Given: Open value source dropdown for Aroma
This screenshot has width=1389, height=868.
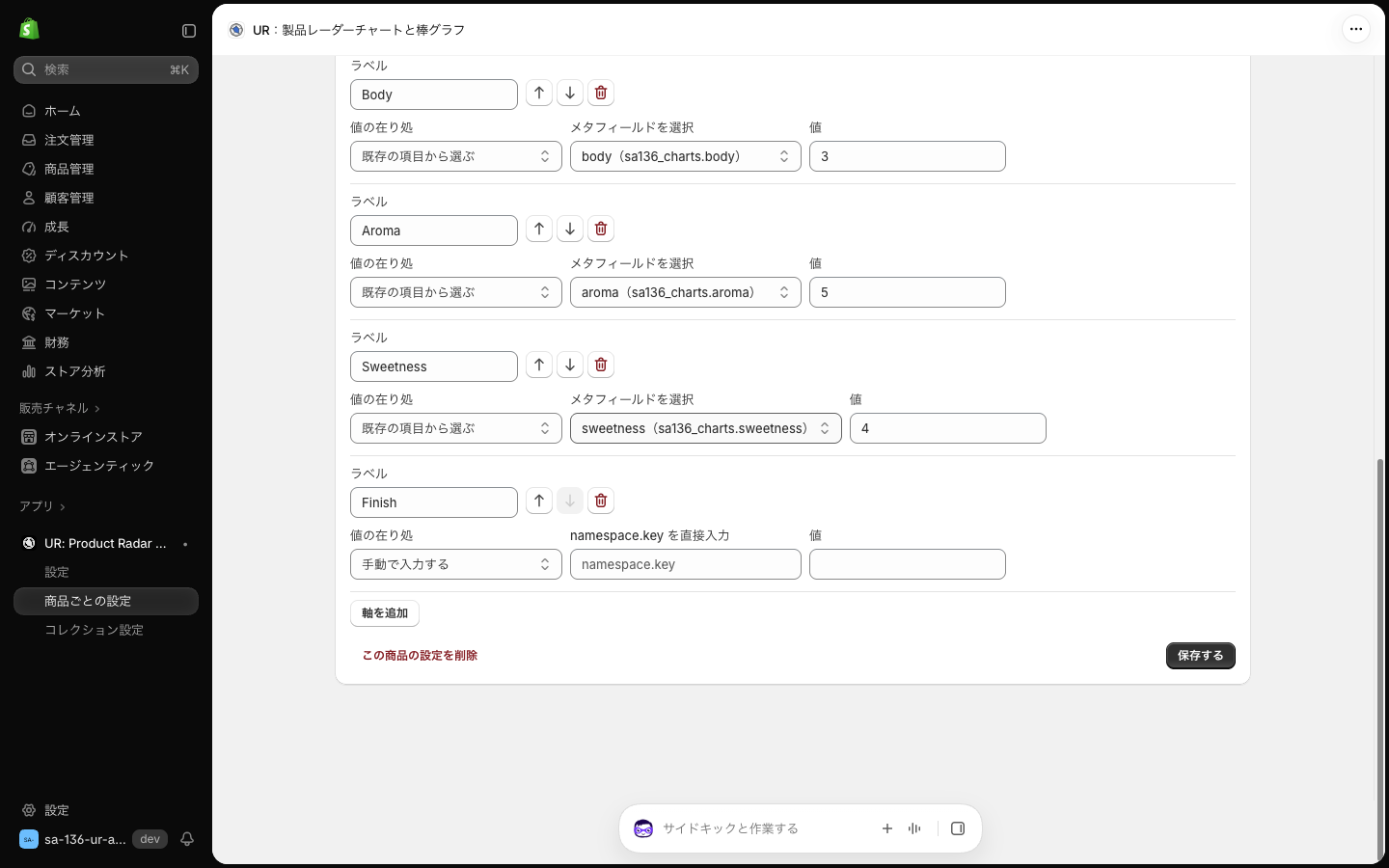Looking at the screenshot, I should 456,292.
